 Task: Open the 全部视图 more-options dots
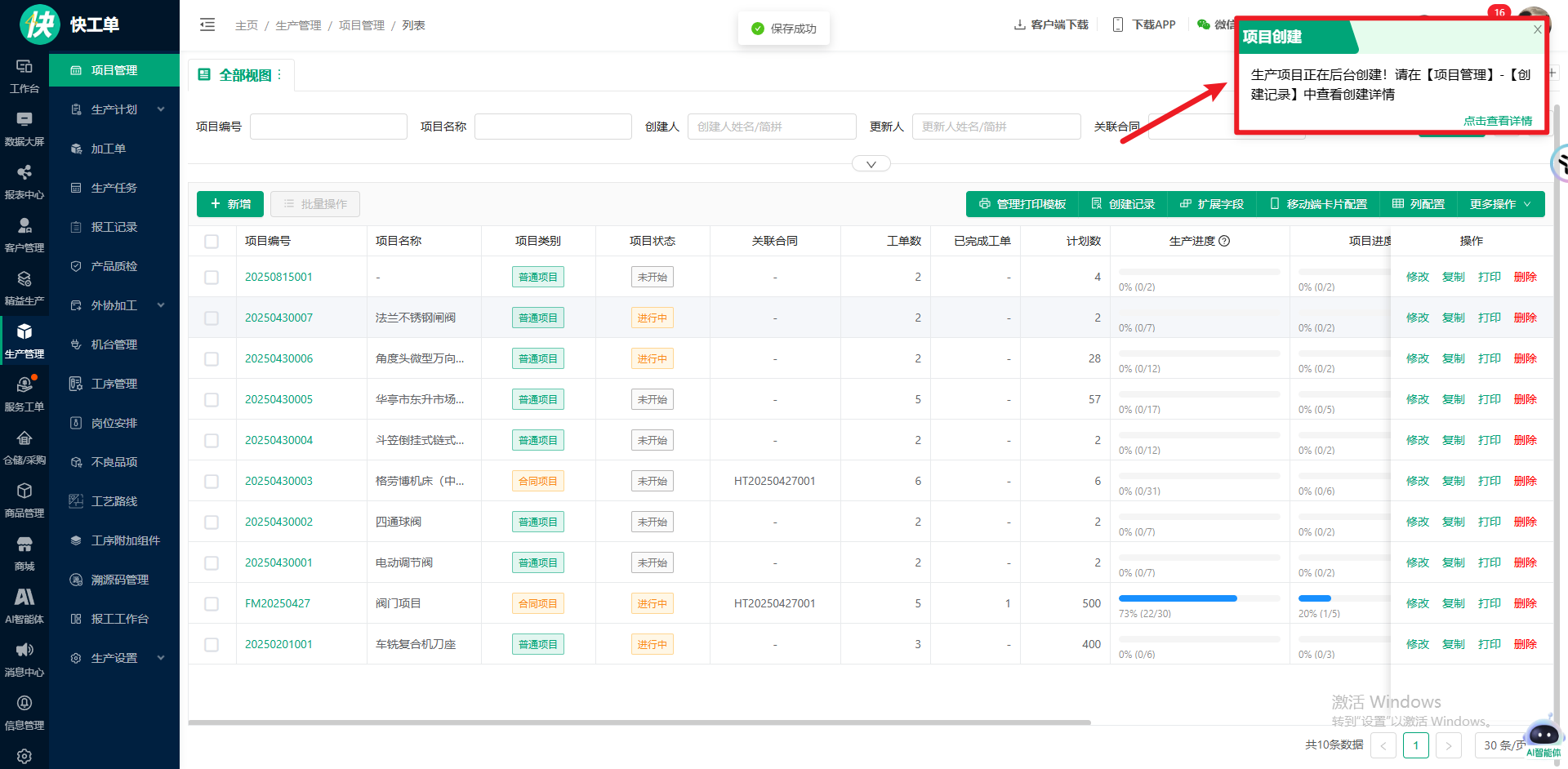click(279, 74)
